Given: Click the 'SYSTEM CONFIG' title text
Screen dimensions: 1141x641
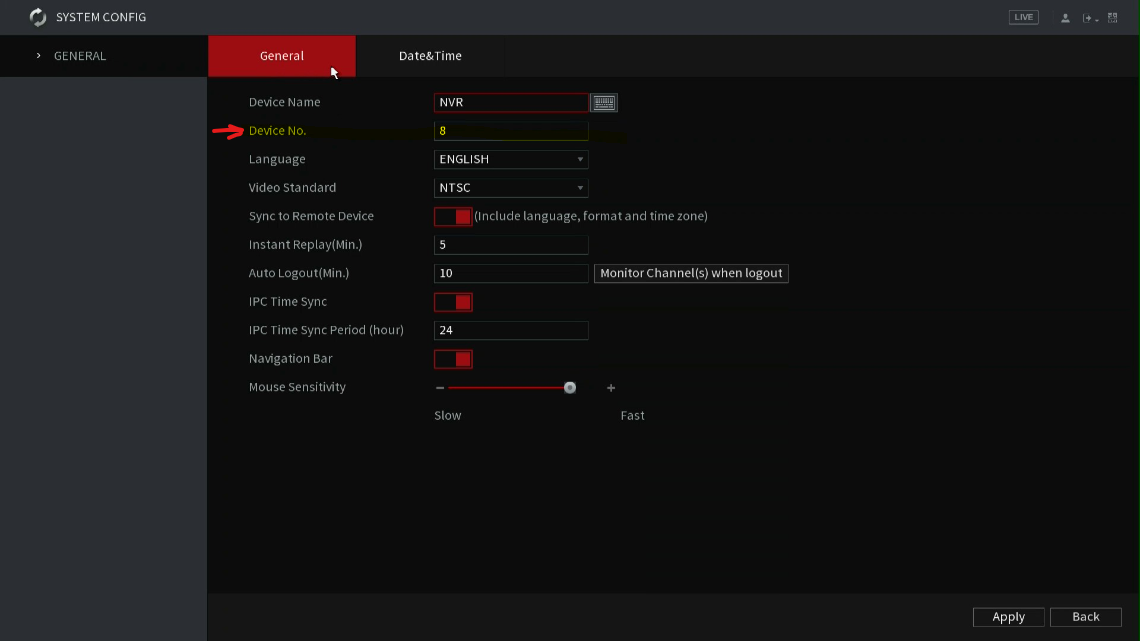Looking at the screenshot, I should [101, 17].
